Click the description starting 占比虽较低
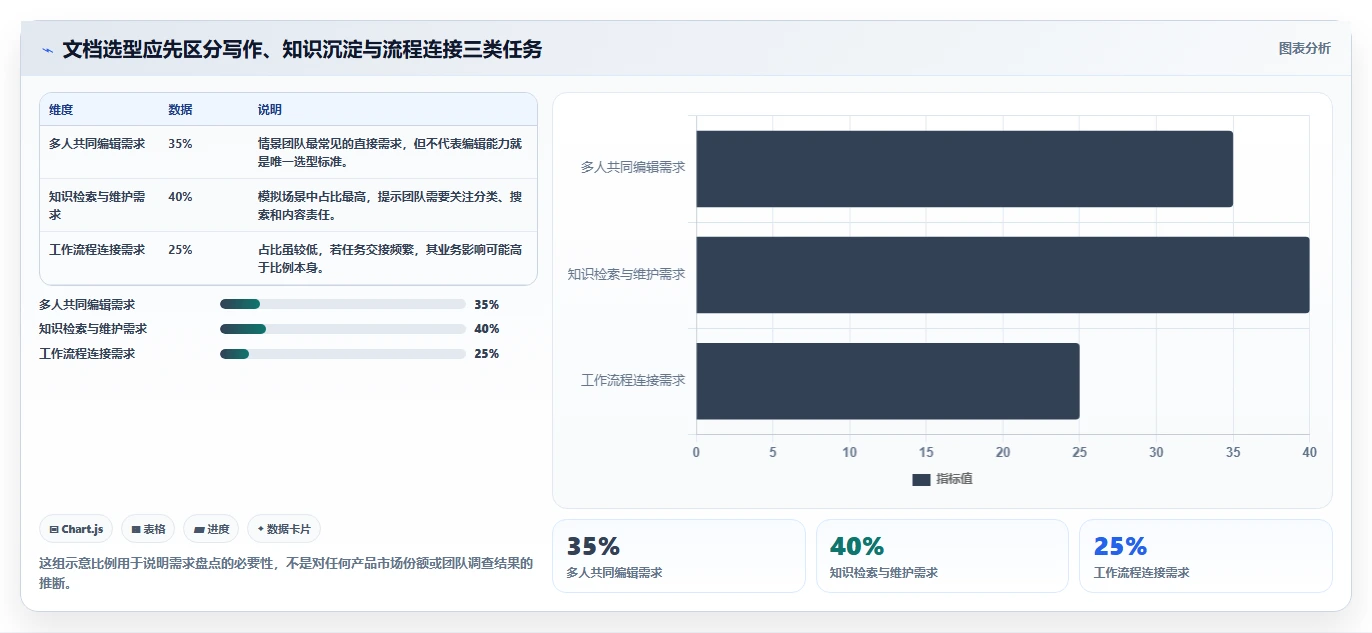Viewport: 1372px width, 633px height. click(x=390, y=258)
